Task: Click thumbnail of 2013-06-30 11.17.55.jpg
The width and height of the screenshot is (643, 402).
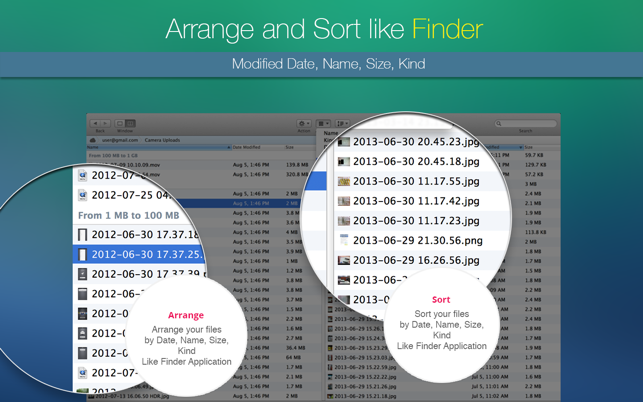Action: 344,181
